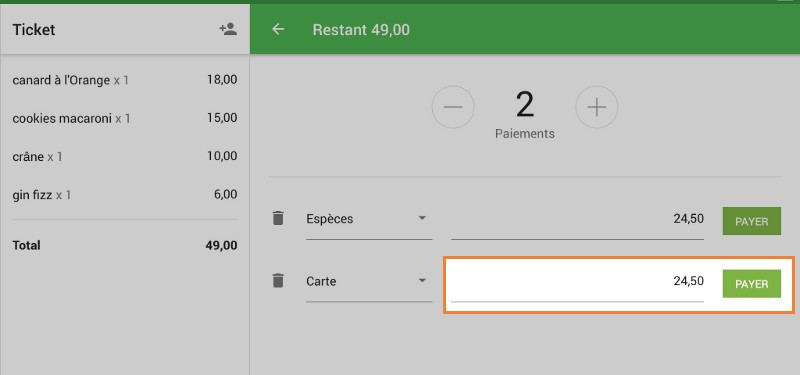800x375 pixels.
Task: Edit the Carte amount field 24,50
Action: point(578,283)
